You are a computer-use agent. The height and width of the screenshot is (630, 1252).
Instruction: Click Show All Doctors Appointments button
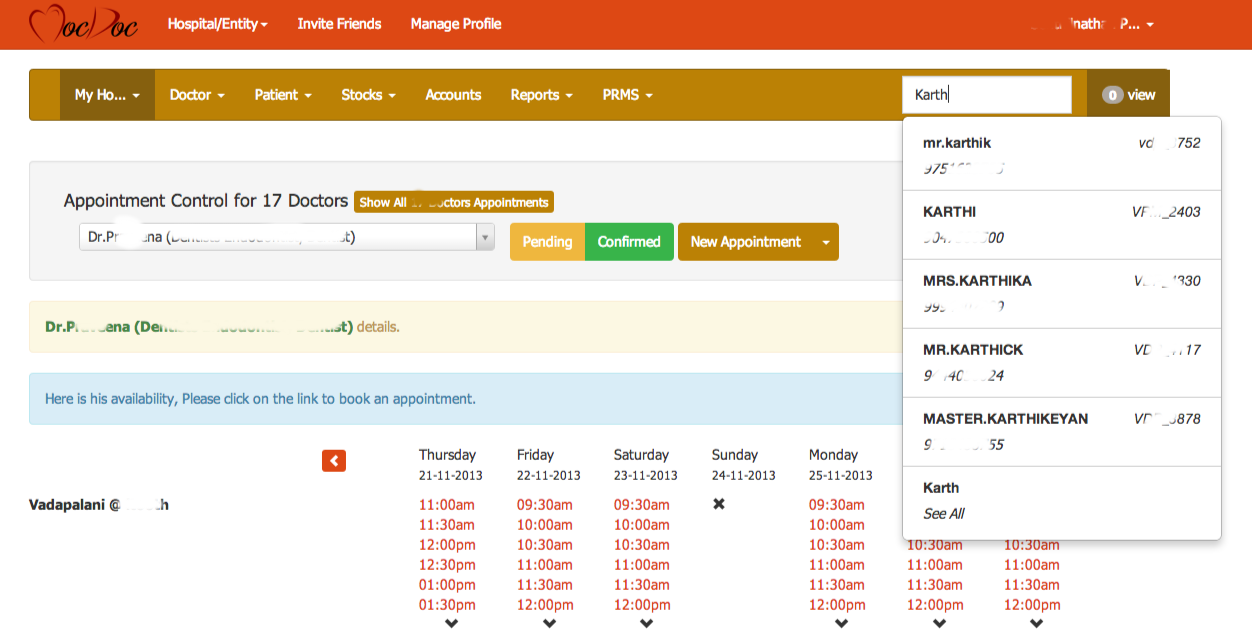pyautogui.click(x=454, y=202)
